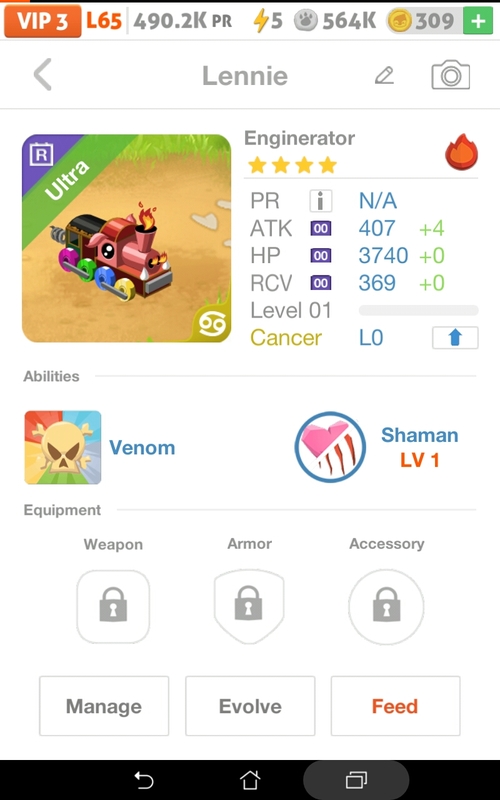Tap the VIP 3 badge
500x800 pixels.
[43, 21]
